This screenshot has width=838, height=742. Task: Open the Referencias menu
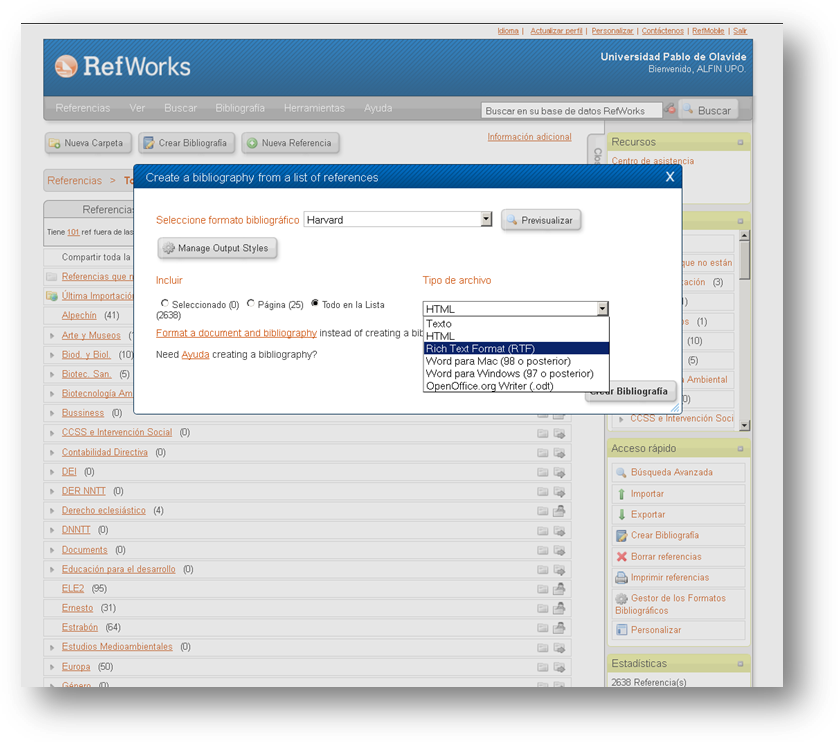83,108
